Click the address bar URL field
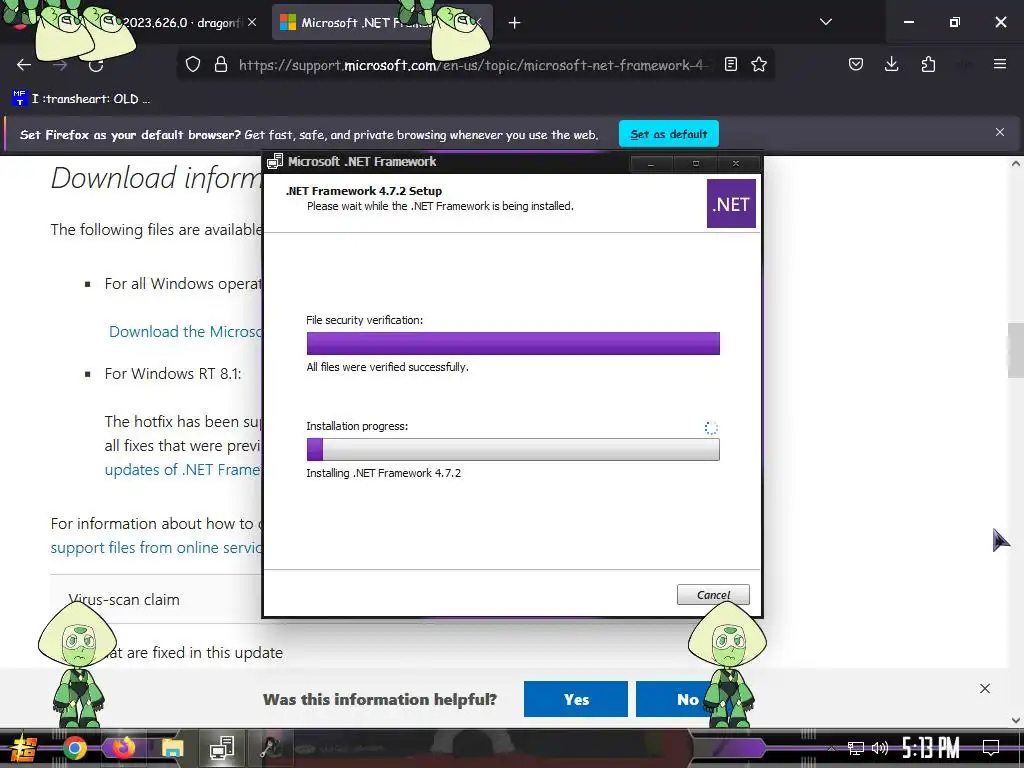1024x768 pixels. click(x=473, y=65)
